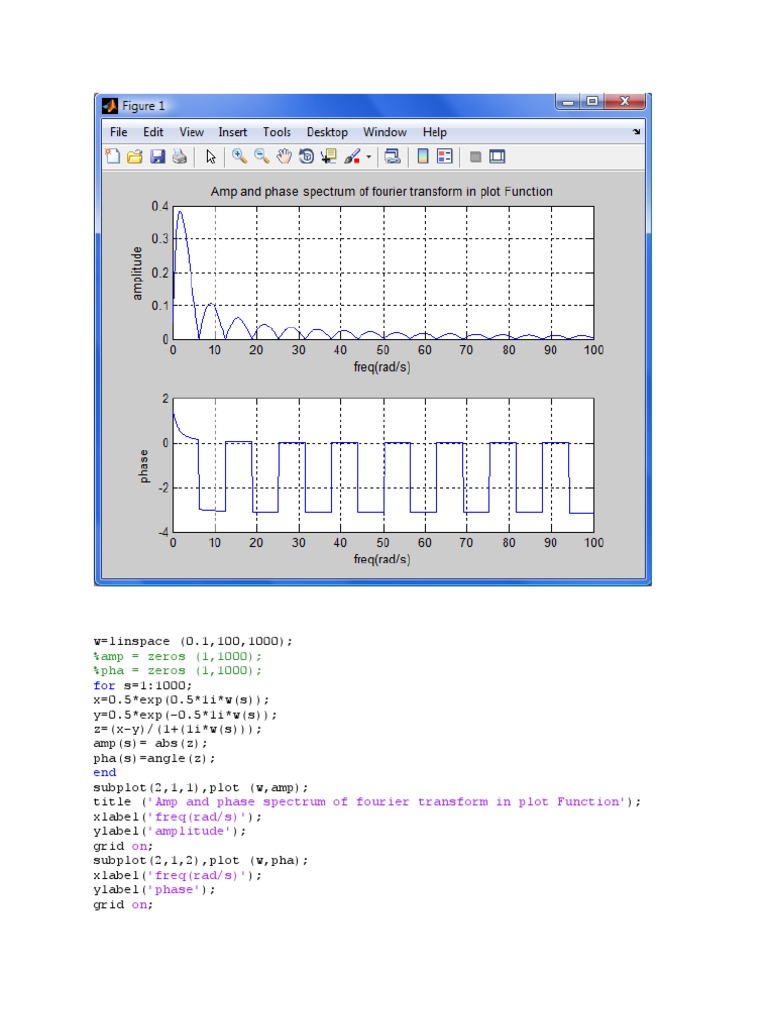Insert a Colorbar from the toolbar
The width and height of the screenshot is (768, 1024).
coord(423,156)
